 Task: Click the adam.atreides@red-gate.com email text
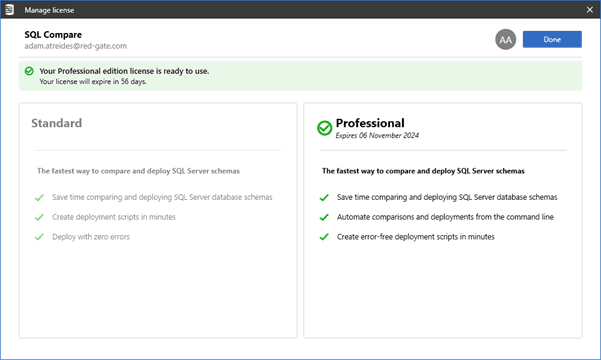click(x=76, y=46)
